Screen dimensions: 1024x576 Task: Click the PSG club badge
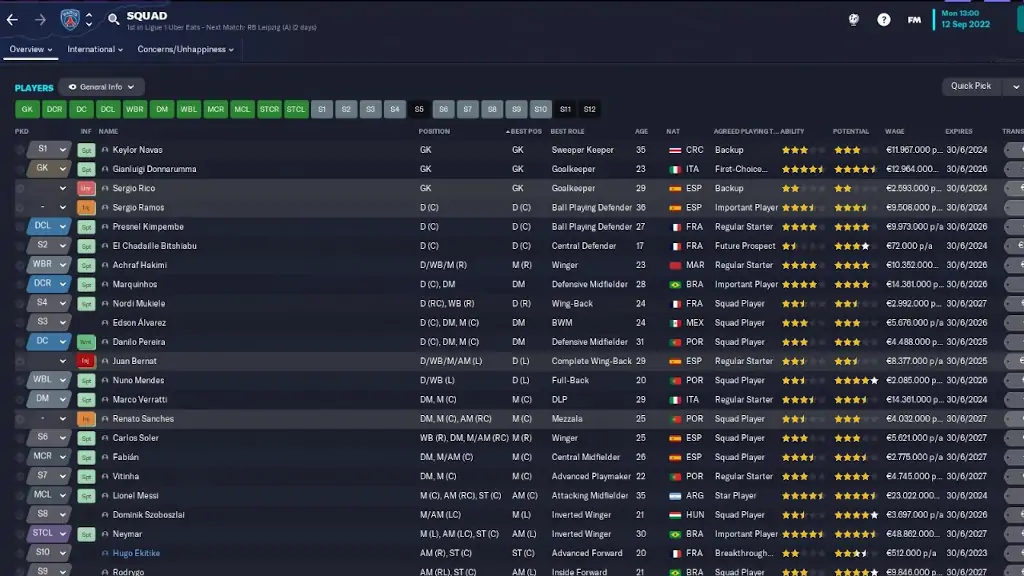pyautogui.click(x=69, y=20)
